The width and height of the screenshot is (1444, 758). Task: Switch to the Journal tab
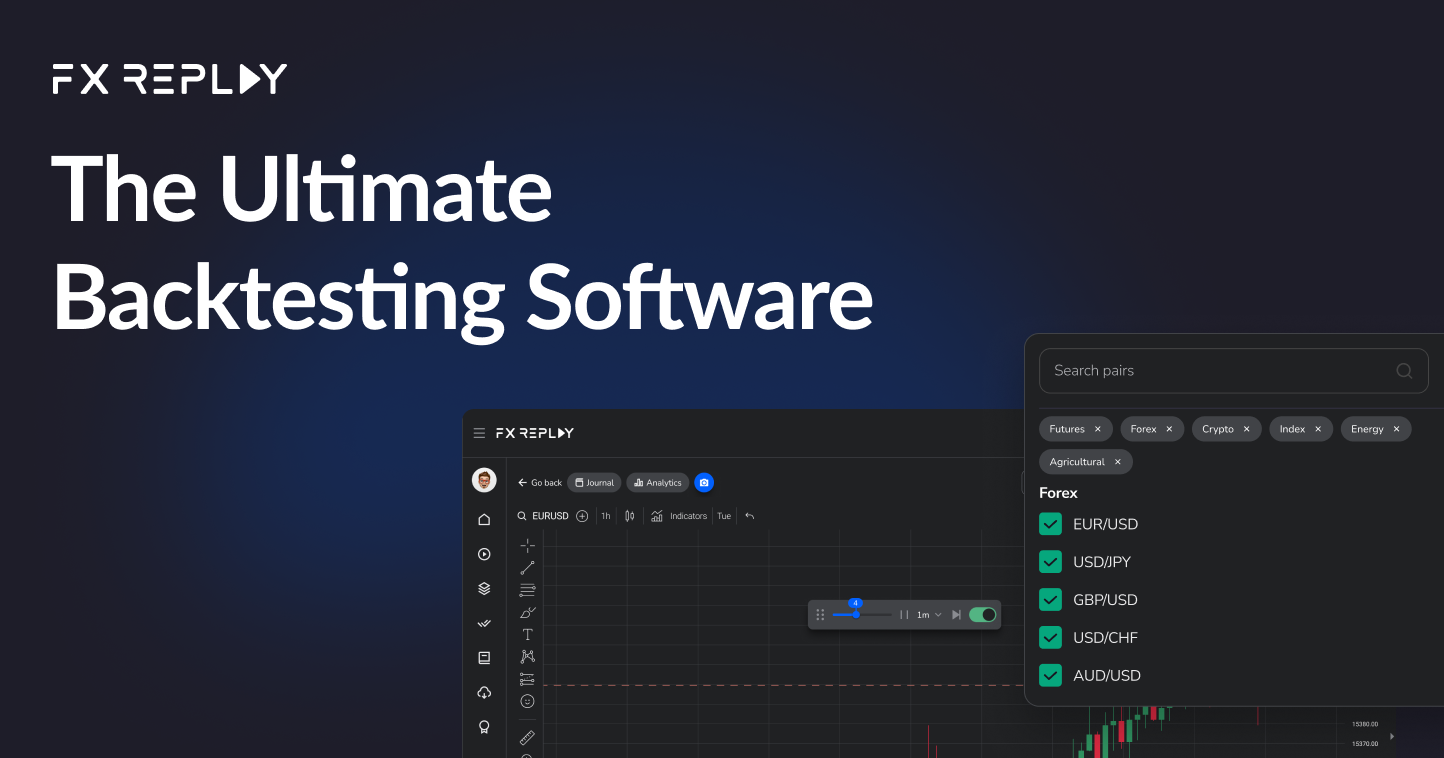[594, 482]
